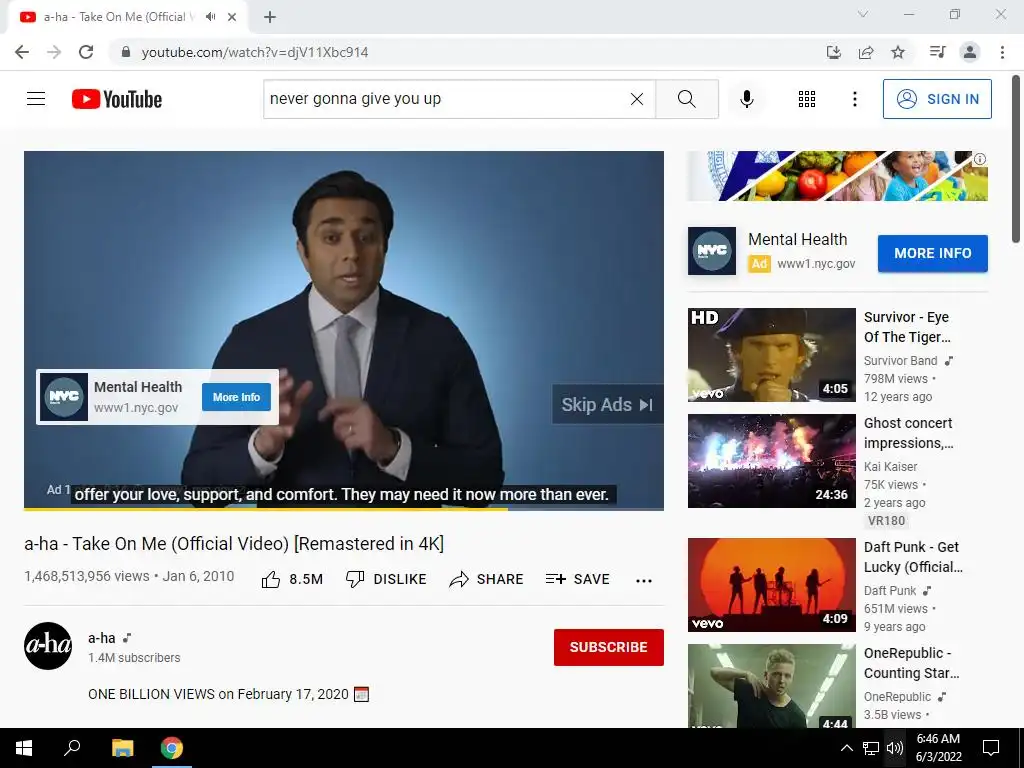The width and height of the screenshot is (1024, 768).
Task: Start voice search with microphone icon
Action: pos(747,99)
